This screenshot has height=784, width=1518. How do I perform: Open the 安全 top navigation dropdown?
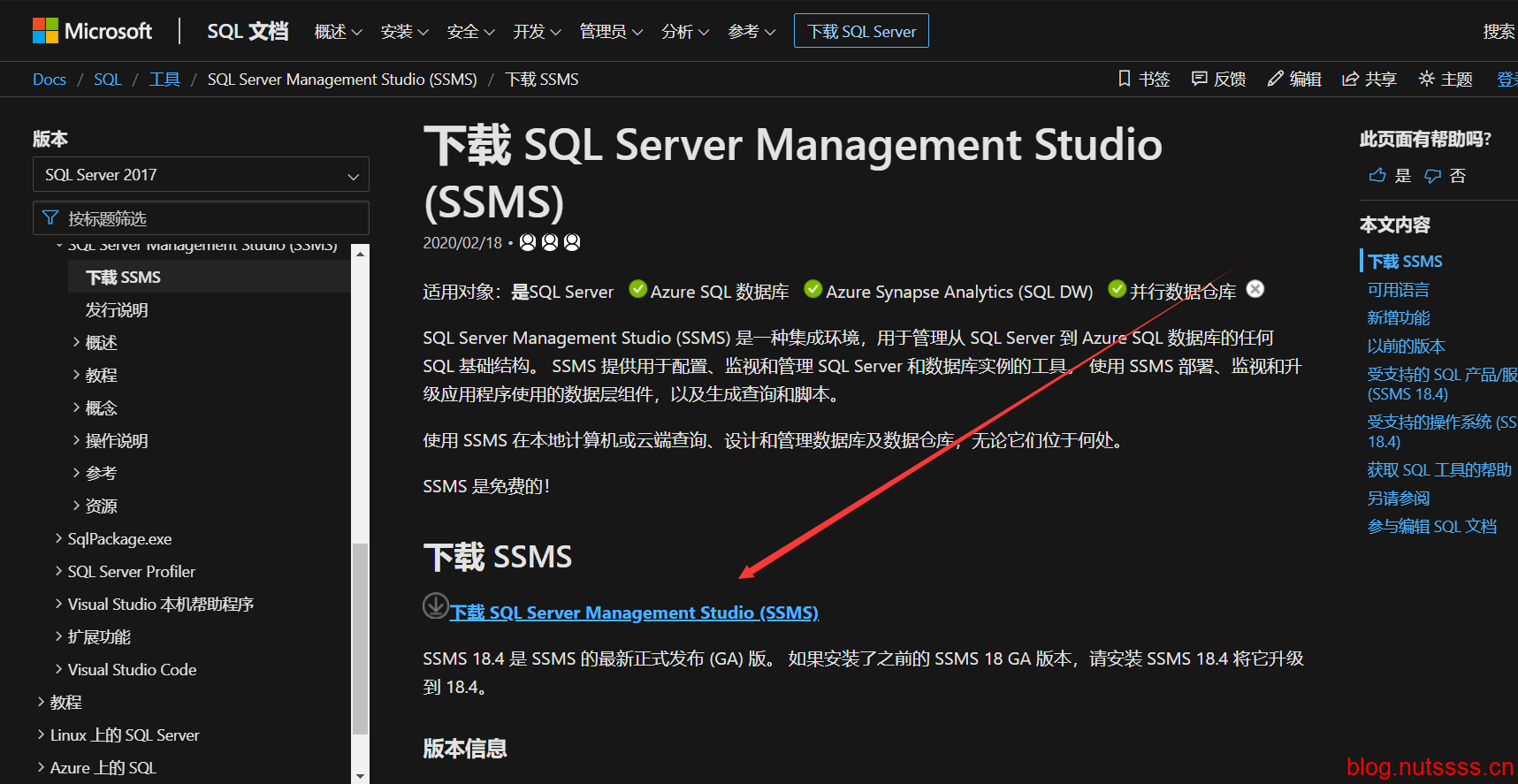pos(470,32)
